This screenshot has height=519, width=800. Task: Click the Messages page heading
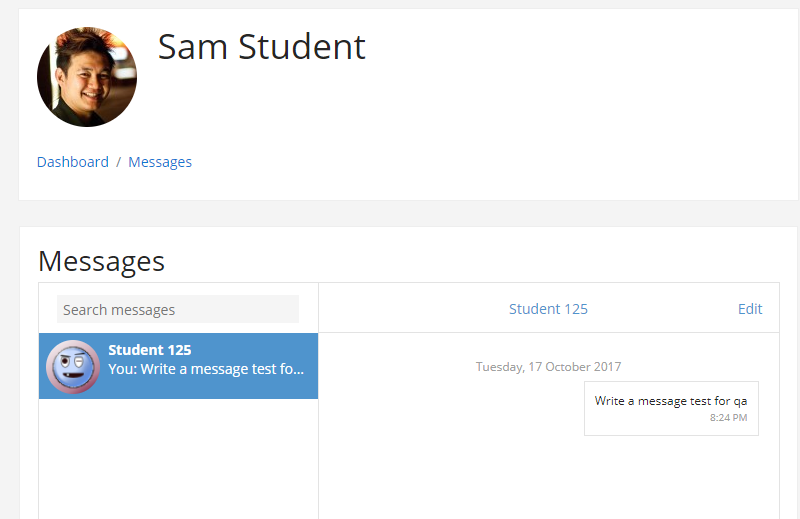coord(102,261)
